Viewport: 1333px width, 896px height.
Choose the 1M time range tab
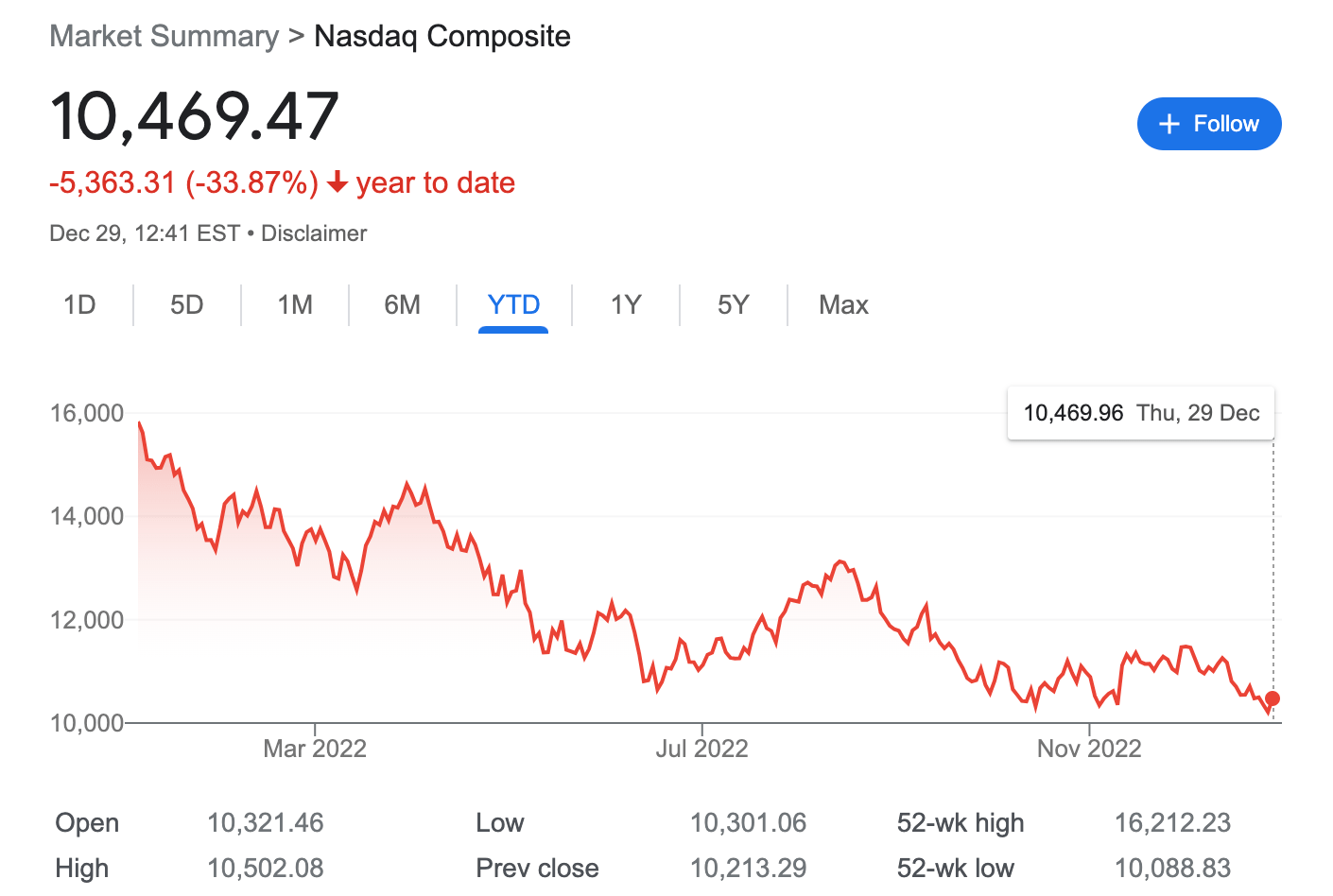tap(295, 304)
